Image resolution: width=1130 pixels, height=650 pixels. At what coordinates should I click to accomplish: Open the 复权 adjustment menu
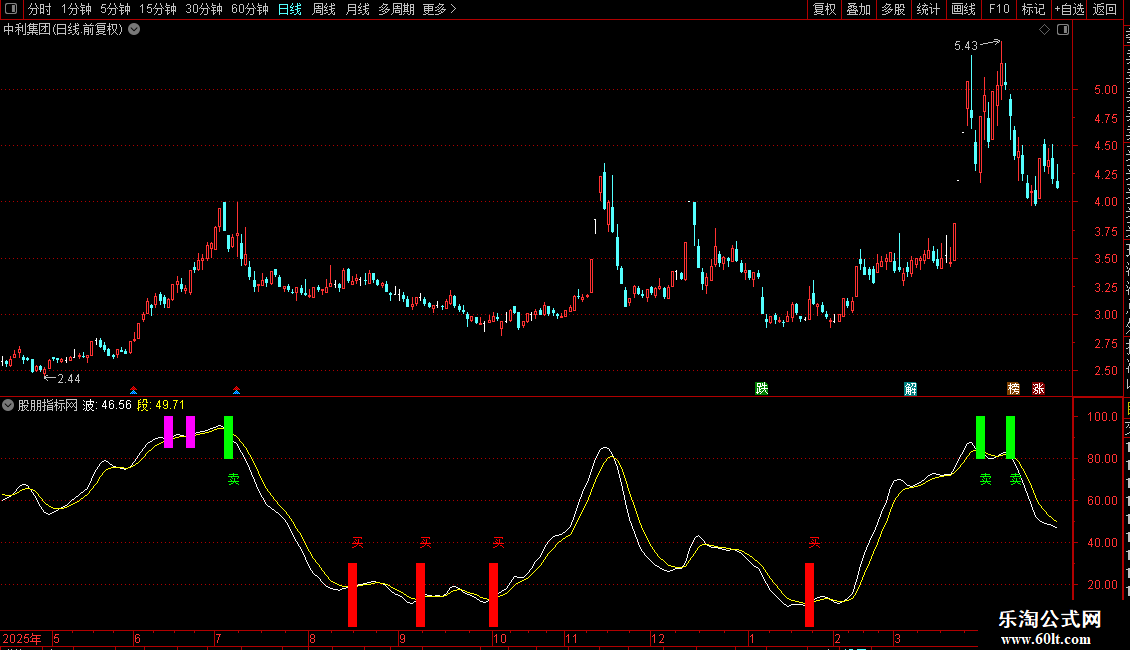click(824, 9)
